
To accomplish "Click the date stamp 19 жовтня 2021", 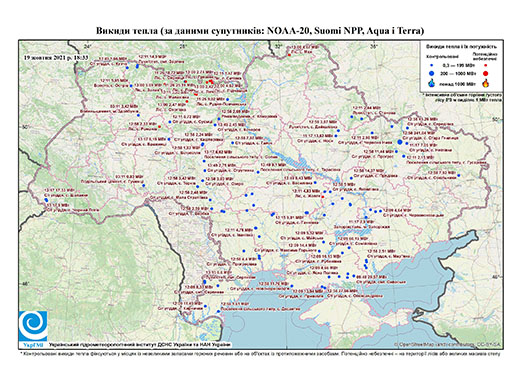I will (x=56, y=57).
